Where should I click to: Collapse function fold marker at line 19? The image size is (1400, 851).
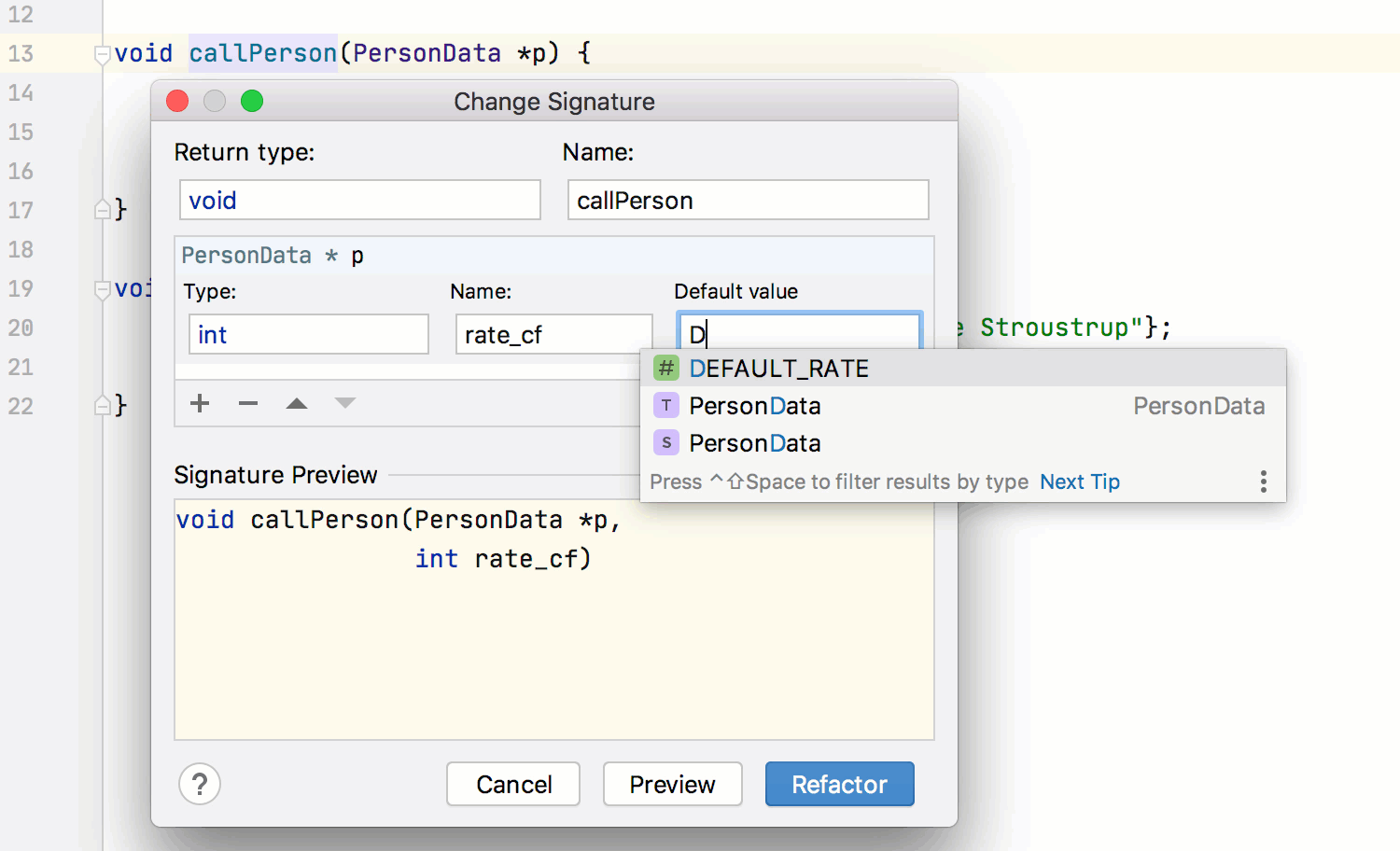click(x=103, y=290)
